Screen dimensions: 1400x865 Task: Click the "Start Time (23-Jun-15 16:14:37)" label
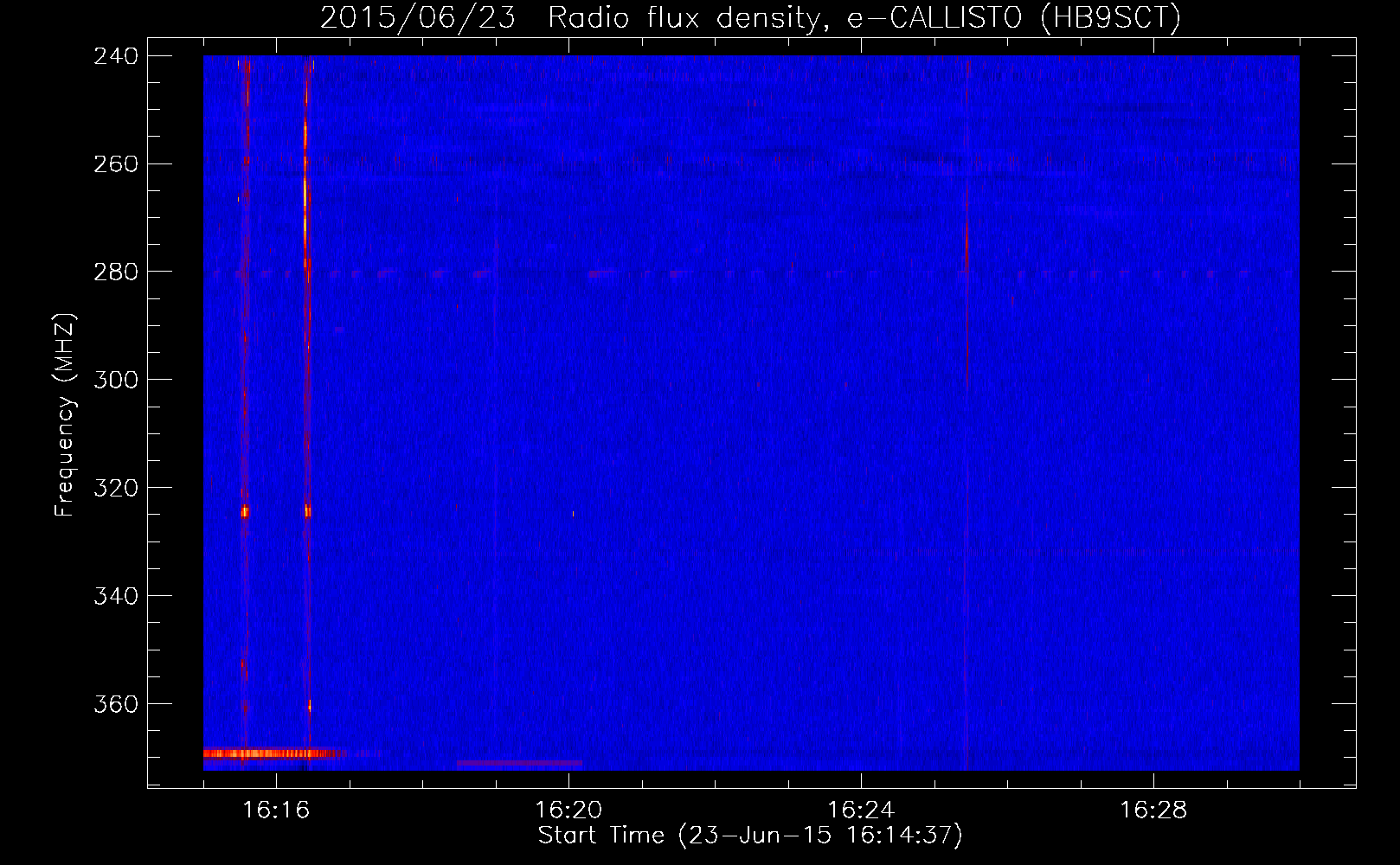coord(750,836)
